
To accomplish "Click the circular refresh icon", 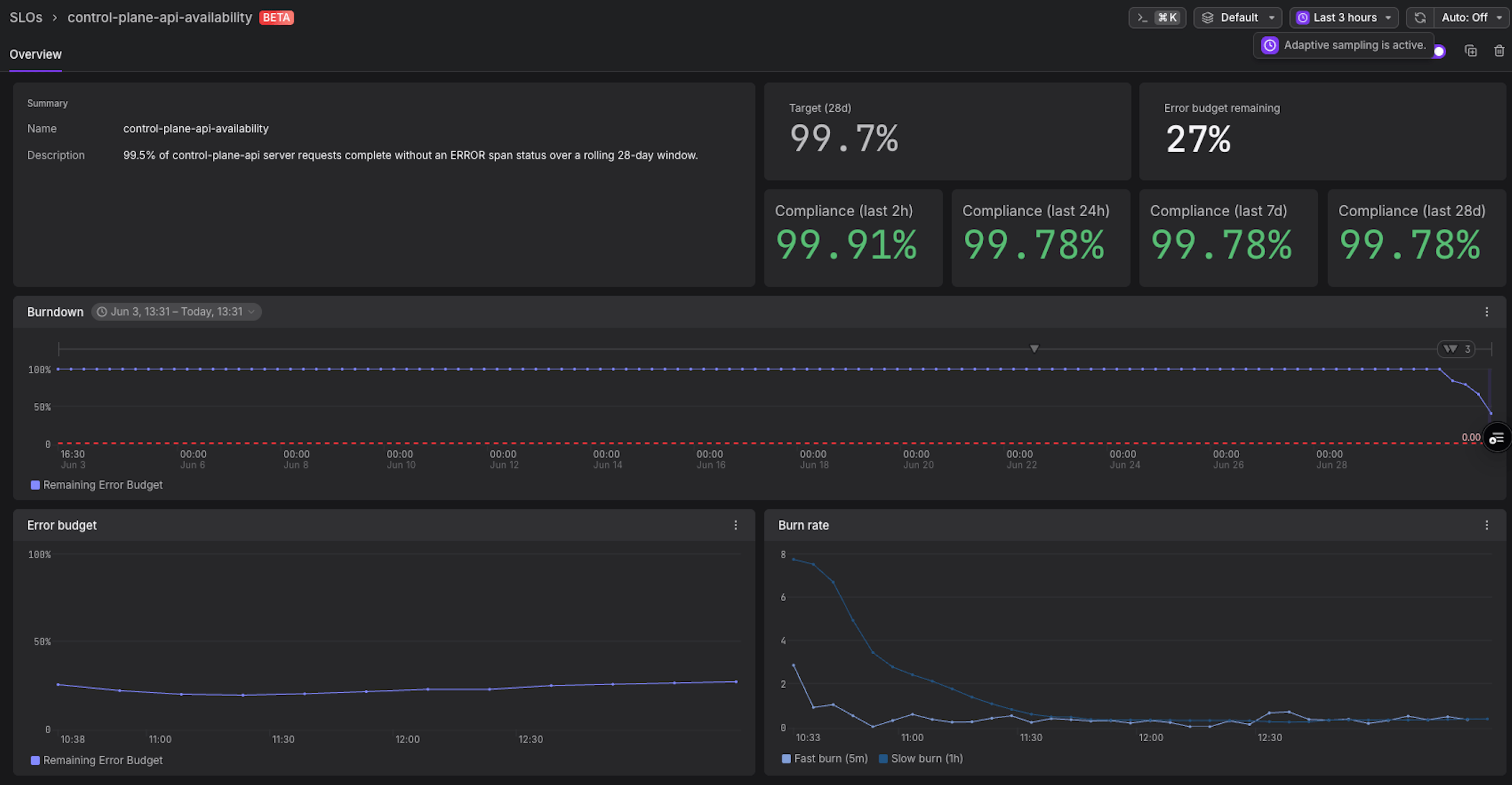I will pyautogui.click(x=1419, y=18).
